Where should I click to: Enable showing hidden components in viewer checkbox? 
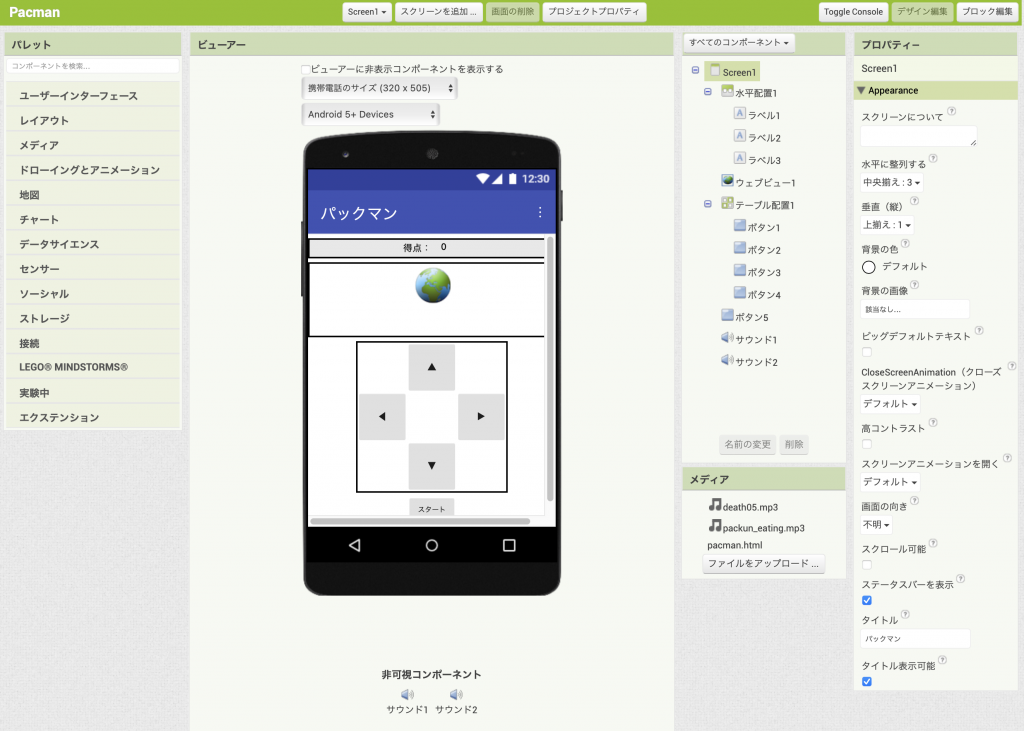(x=306, y=70)
